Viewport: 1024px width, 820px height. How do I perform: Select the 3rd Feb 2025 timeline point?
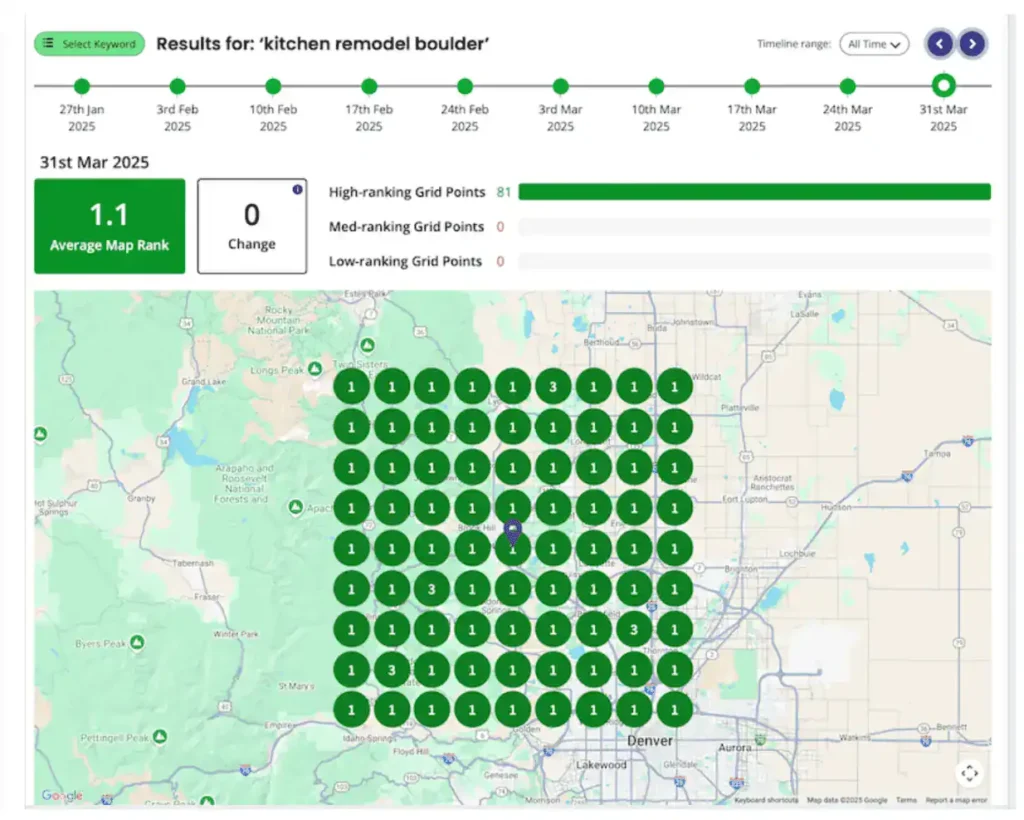(178, 87)
